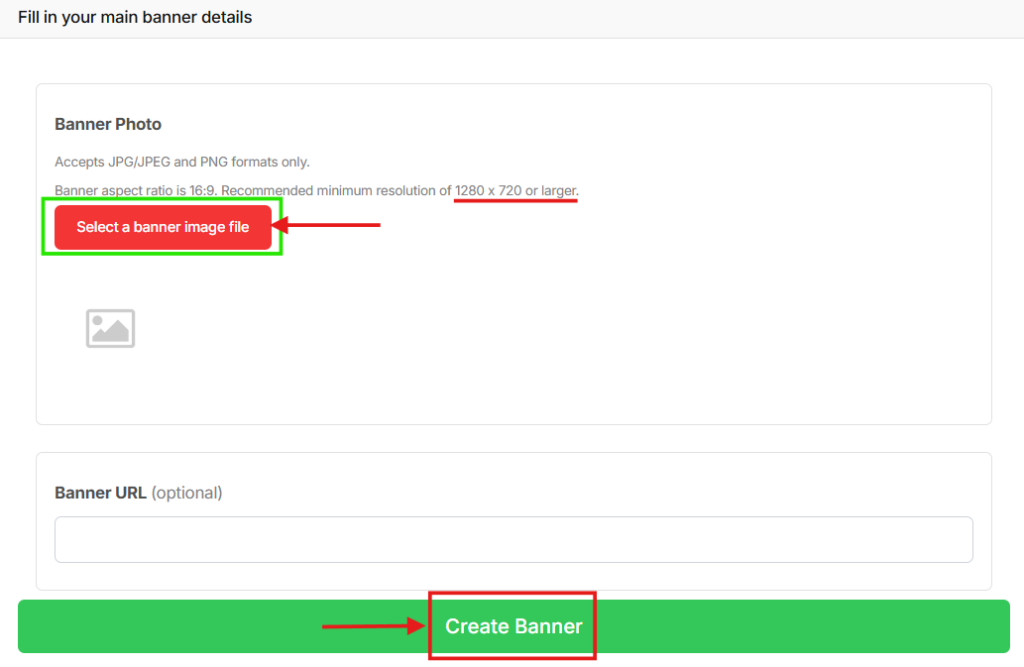
Task: Click the Banner URL field label
Action: coord(100,493)
